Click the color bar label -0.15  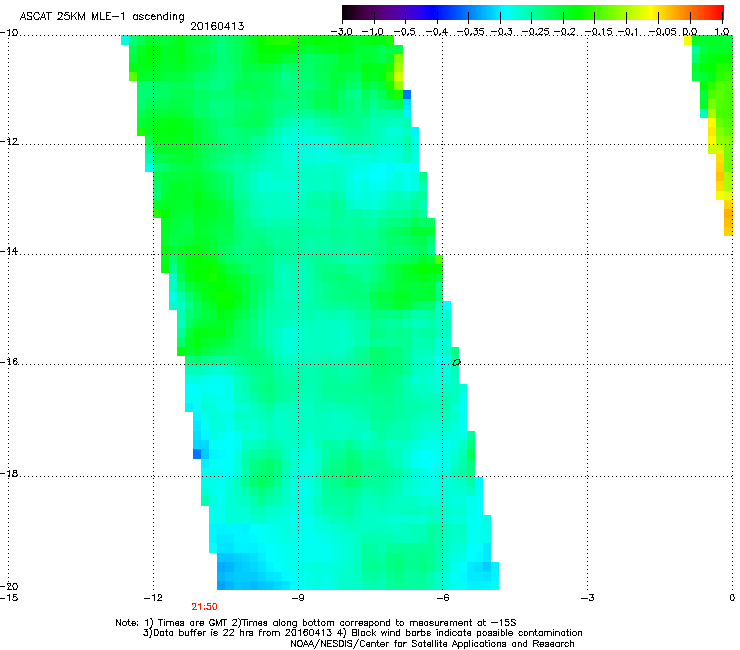(597, 32)
